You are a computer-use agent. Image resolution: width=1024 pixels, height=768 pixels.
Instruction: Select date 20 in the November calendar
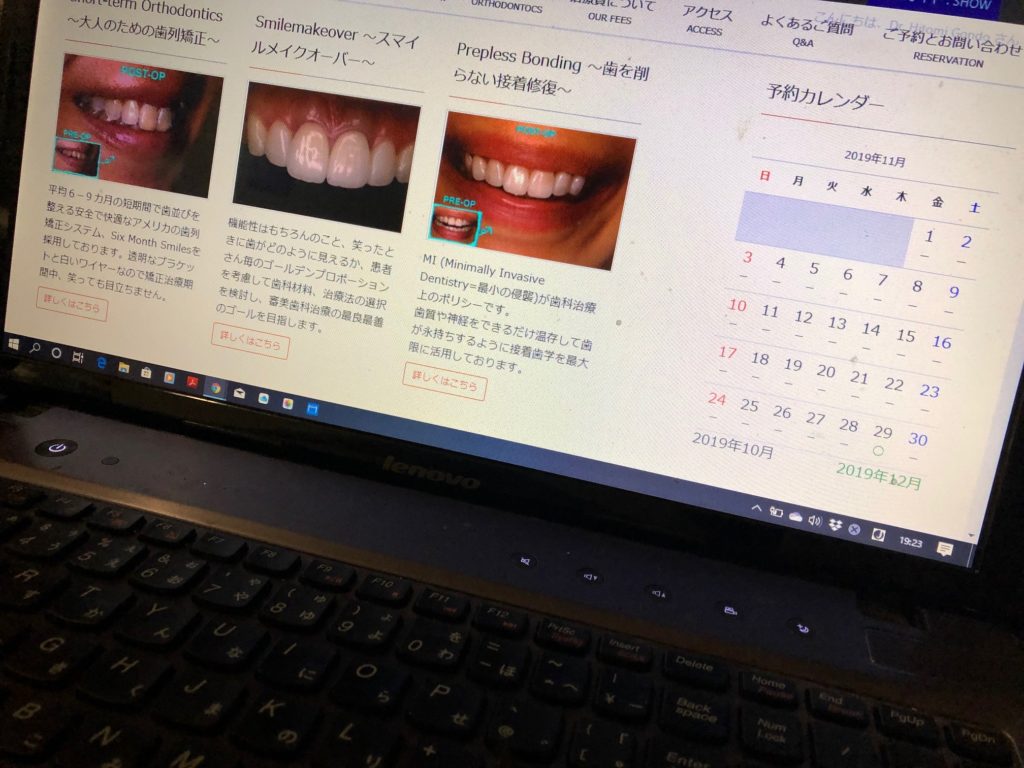pos(825,371)
